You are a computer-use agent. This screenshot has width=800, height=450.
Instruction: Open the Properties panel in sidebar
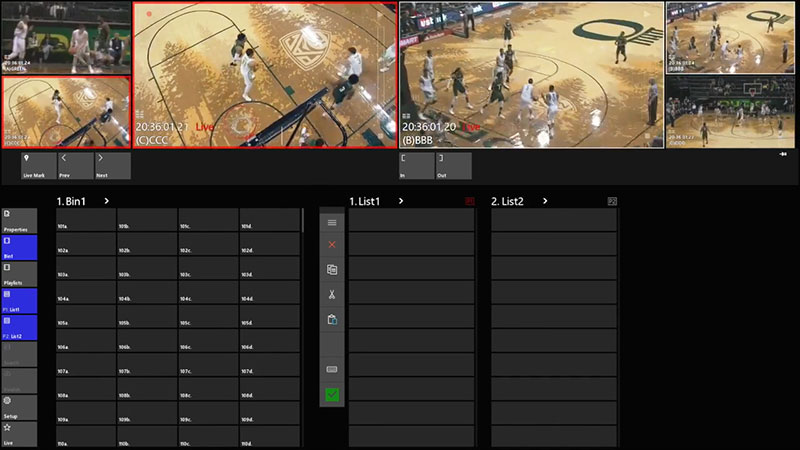pos(18,221)
